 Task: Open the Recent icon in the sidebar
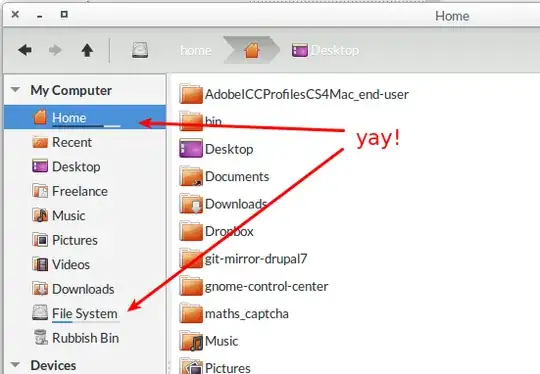point(40,142)
